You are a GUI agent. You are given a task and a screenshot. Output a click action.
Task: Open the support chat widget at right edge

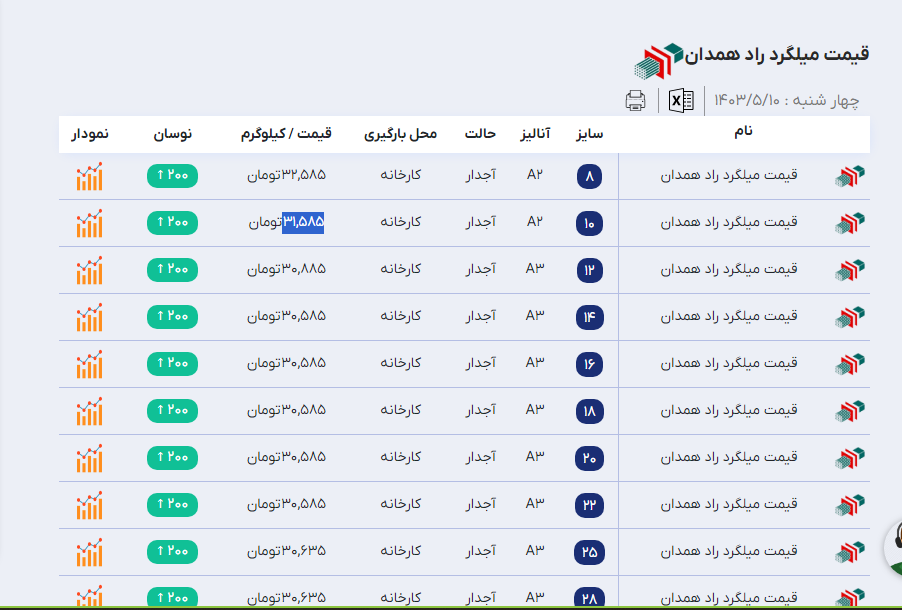(x=893, y=547)
